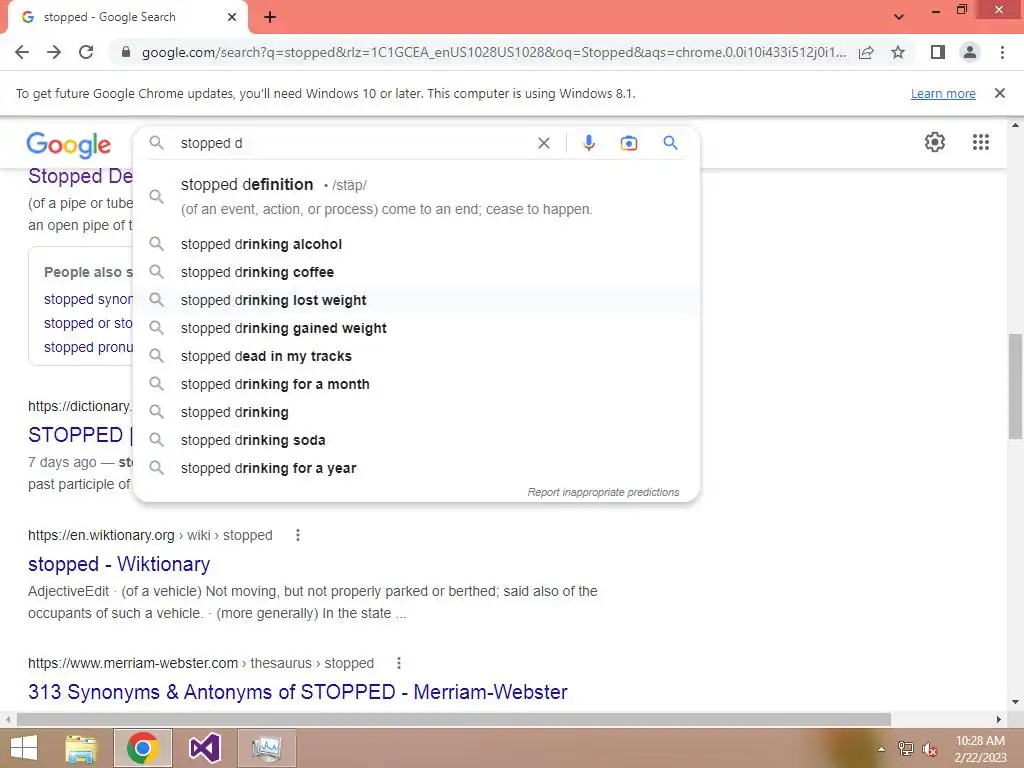Select 'stopped drinking for a month' suggestion
1024x768 pixels.
coord(416,385)
